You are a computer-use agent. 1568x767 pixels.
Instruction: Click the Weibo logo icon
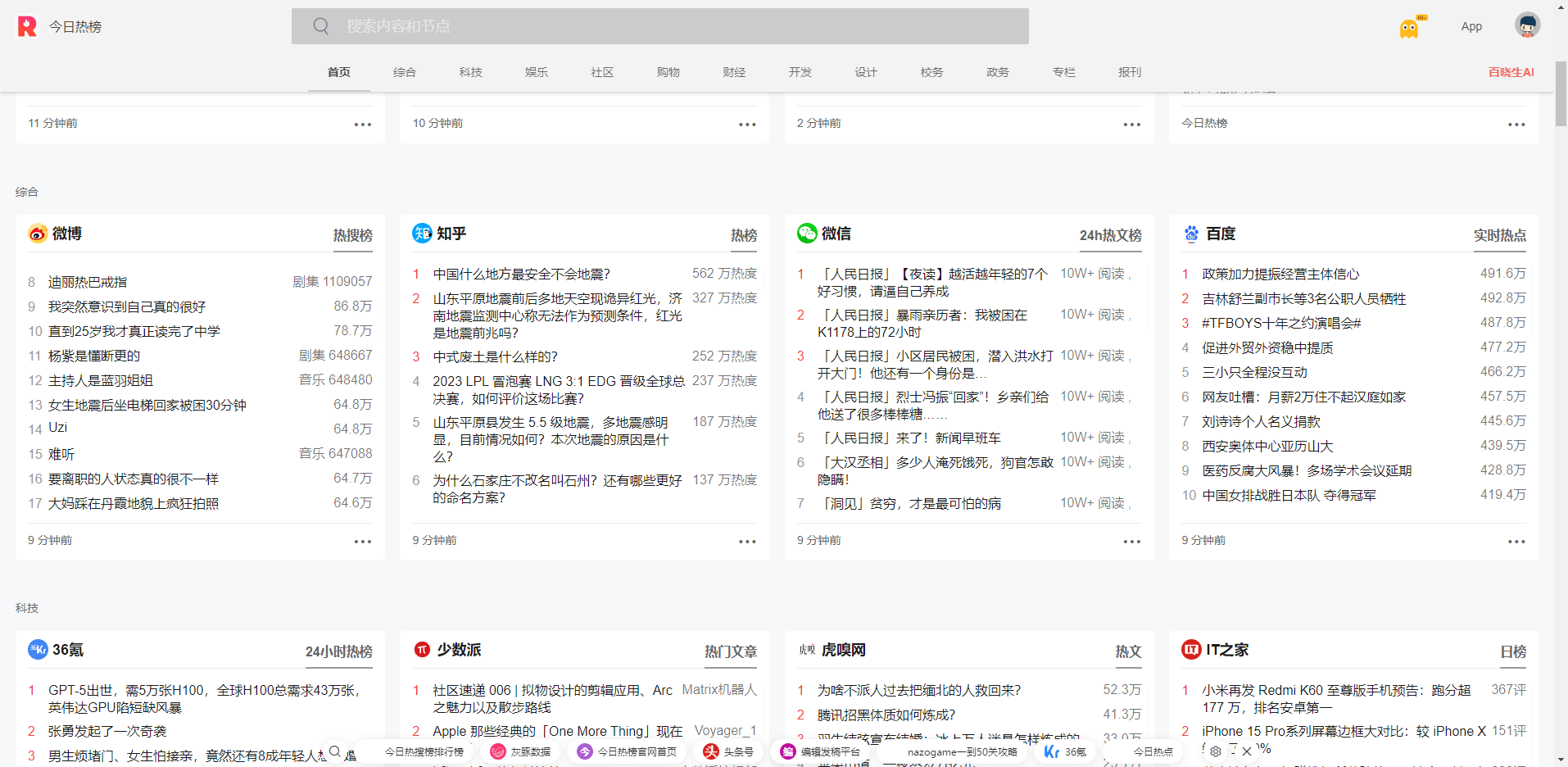pyautogui.click(x=38, y=234)
